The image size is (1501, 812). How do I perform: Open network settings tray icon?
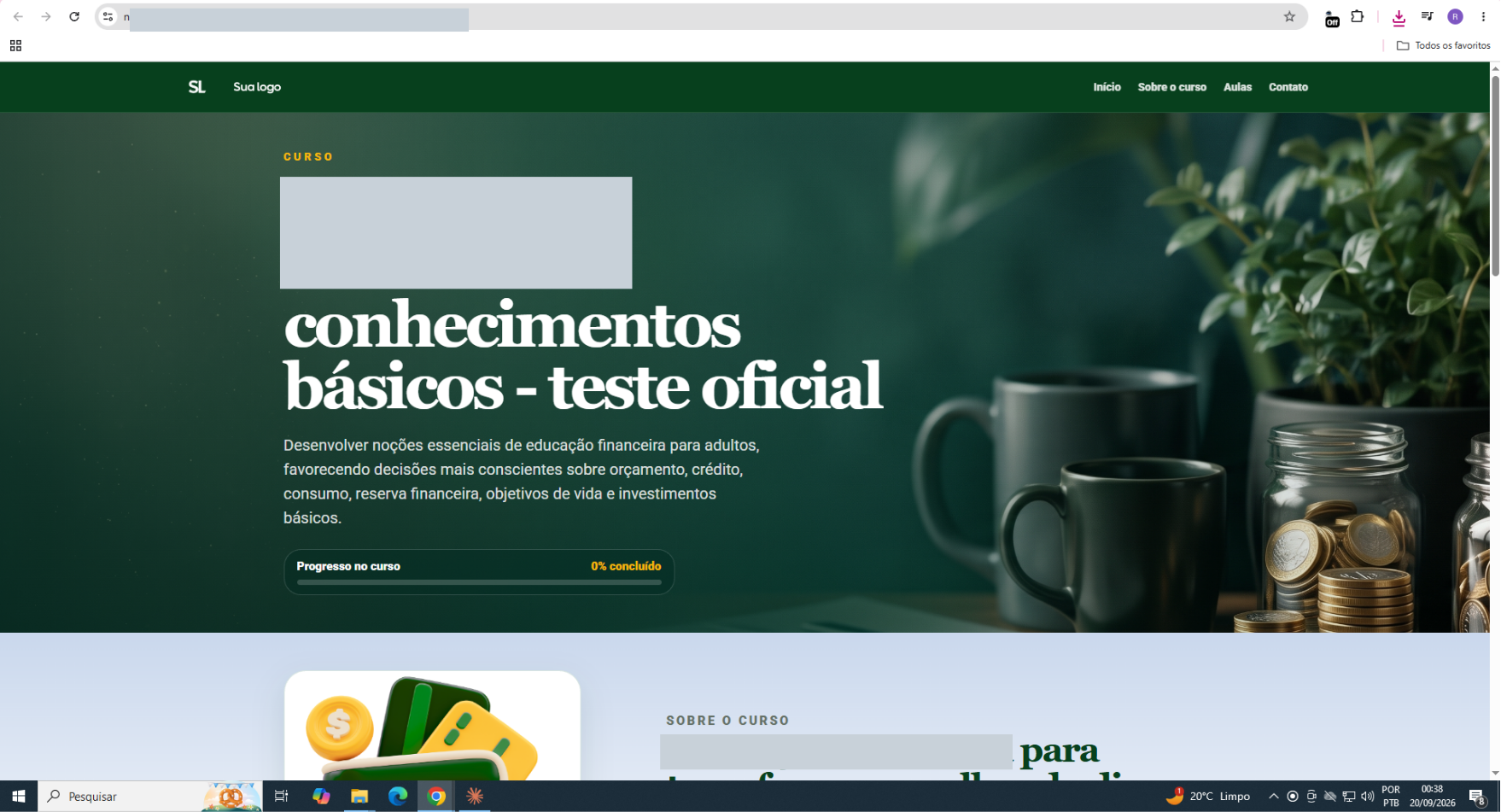coord(1349,797)
